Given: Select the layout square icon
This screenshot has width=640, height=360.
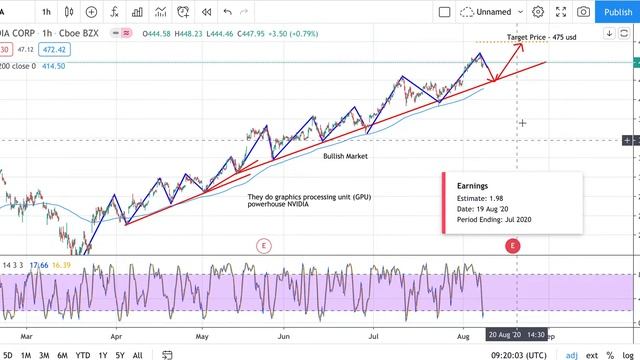Looking at the screenshot, I should point(444,12).
